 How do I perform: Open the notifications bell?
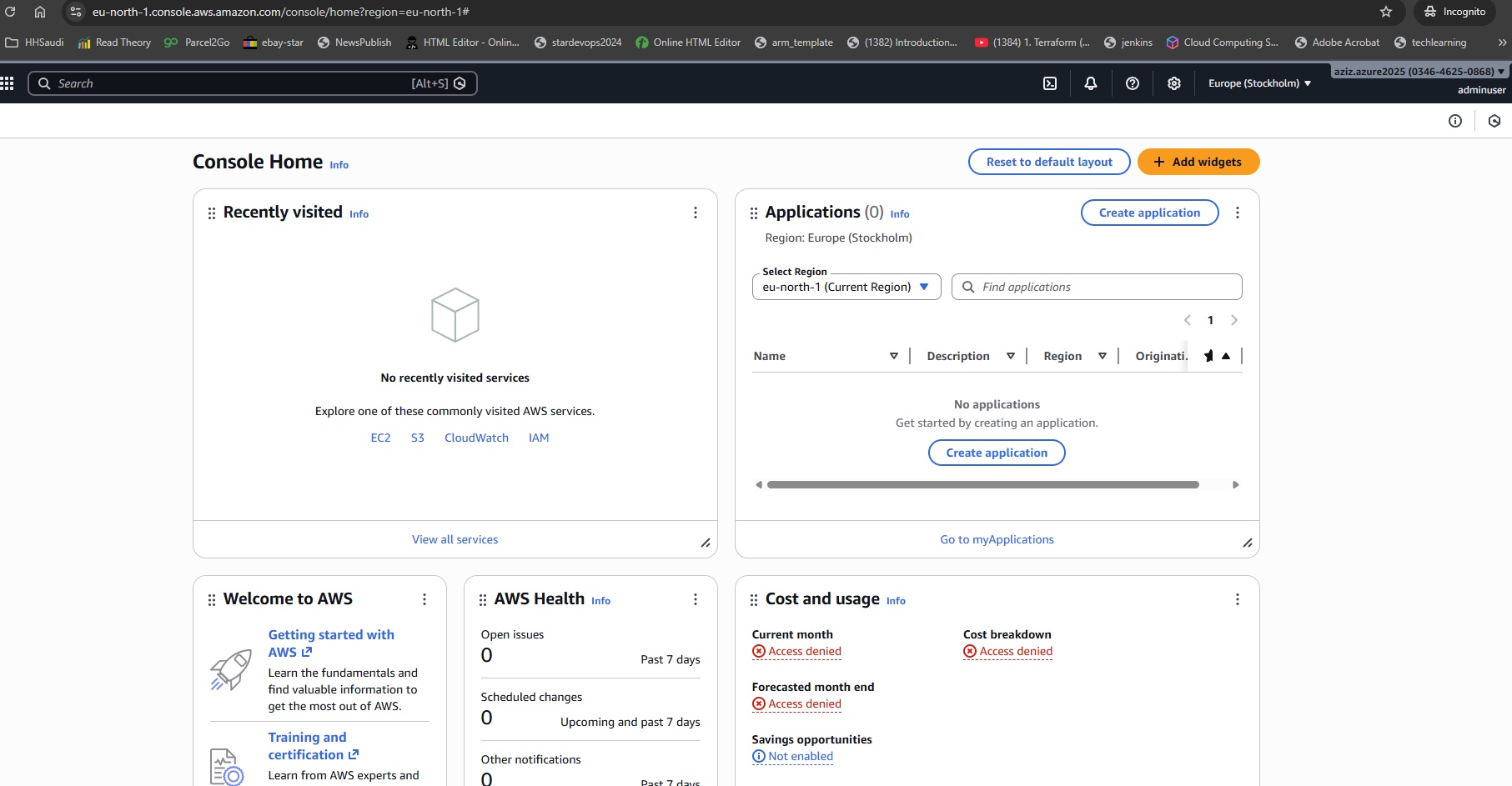pos(1090,83)
